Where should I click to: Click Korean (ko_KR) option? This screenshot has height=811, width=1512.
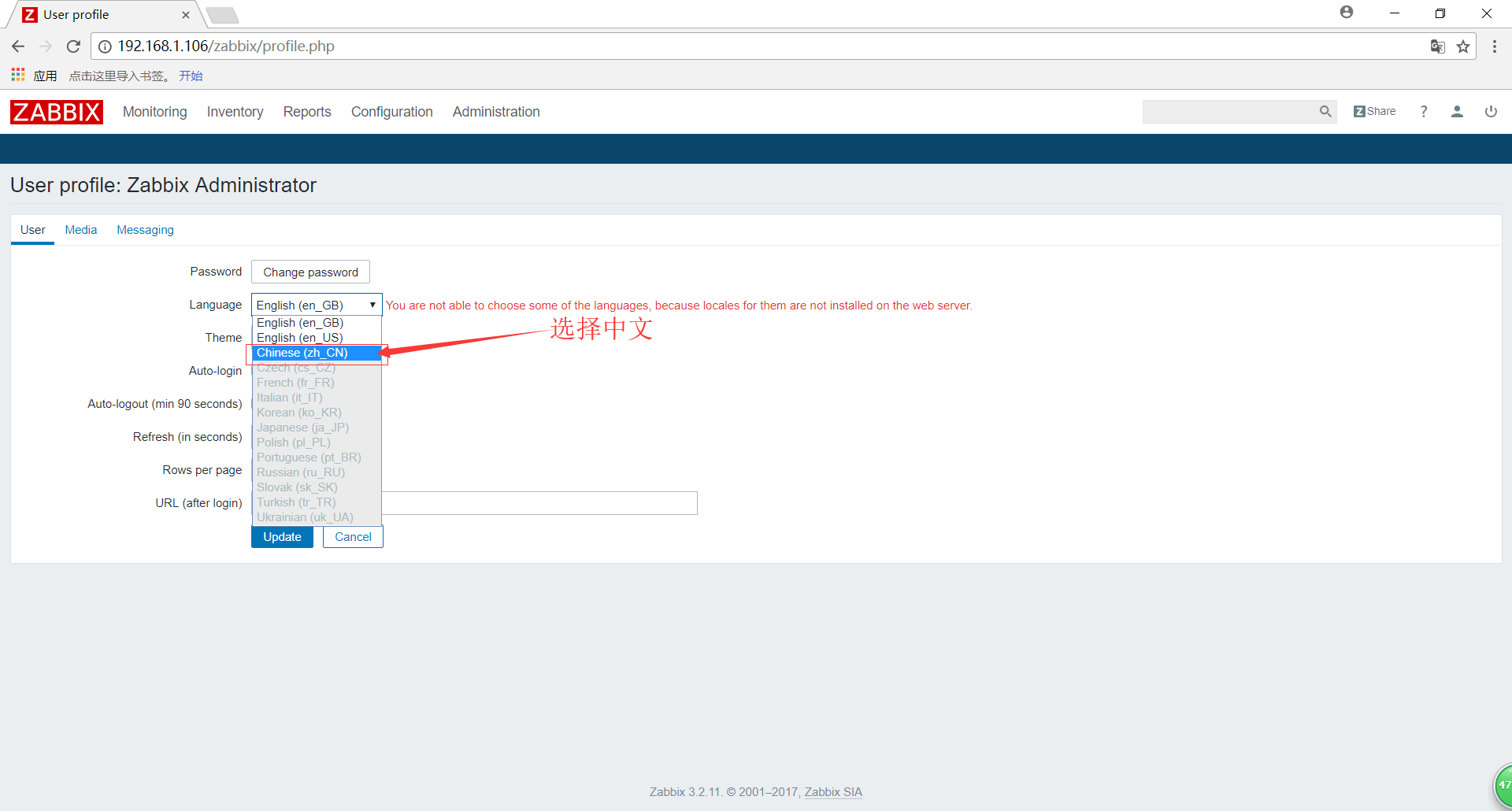(x=317, y=413)
